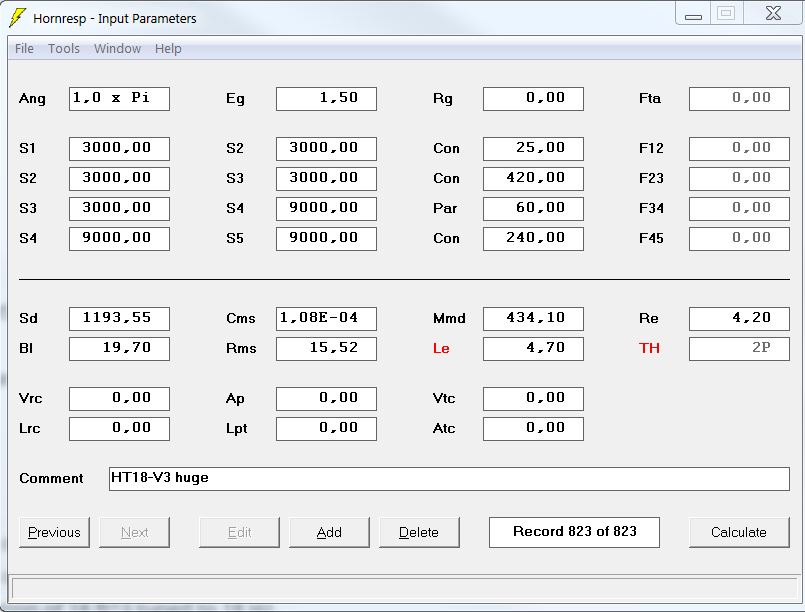
Task: Click the Hornresp lightning bolt title icon
Action: [x=17, y=18]
